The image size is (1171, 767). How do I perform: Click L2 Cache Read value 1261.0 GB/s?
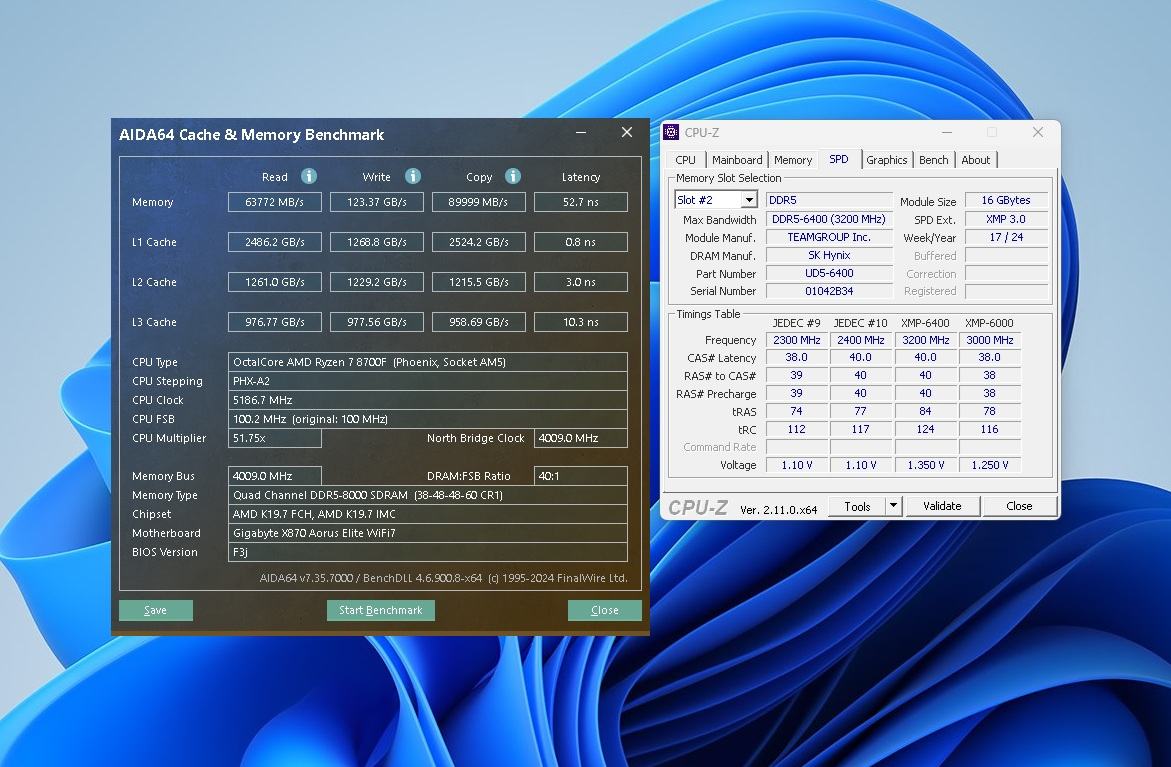tap(275, 282)
